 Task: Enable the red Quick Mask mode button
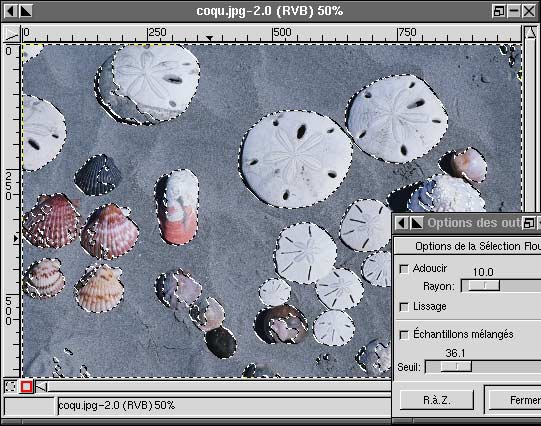pos(27,386)
